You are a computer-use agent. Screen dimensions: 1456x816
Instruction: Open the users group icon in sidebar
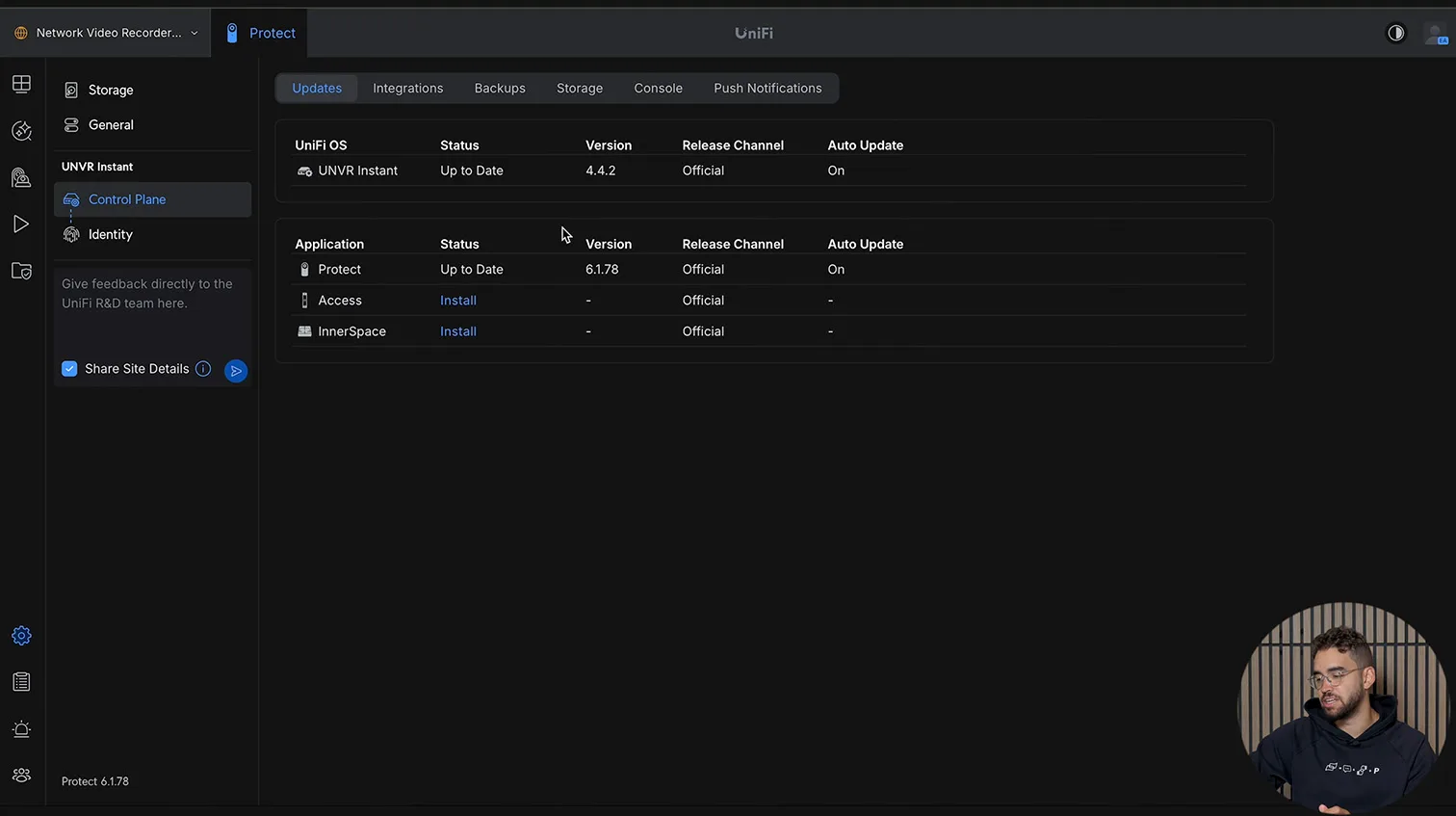pos(21,776)
